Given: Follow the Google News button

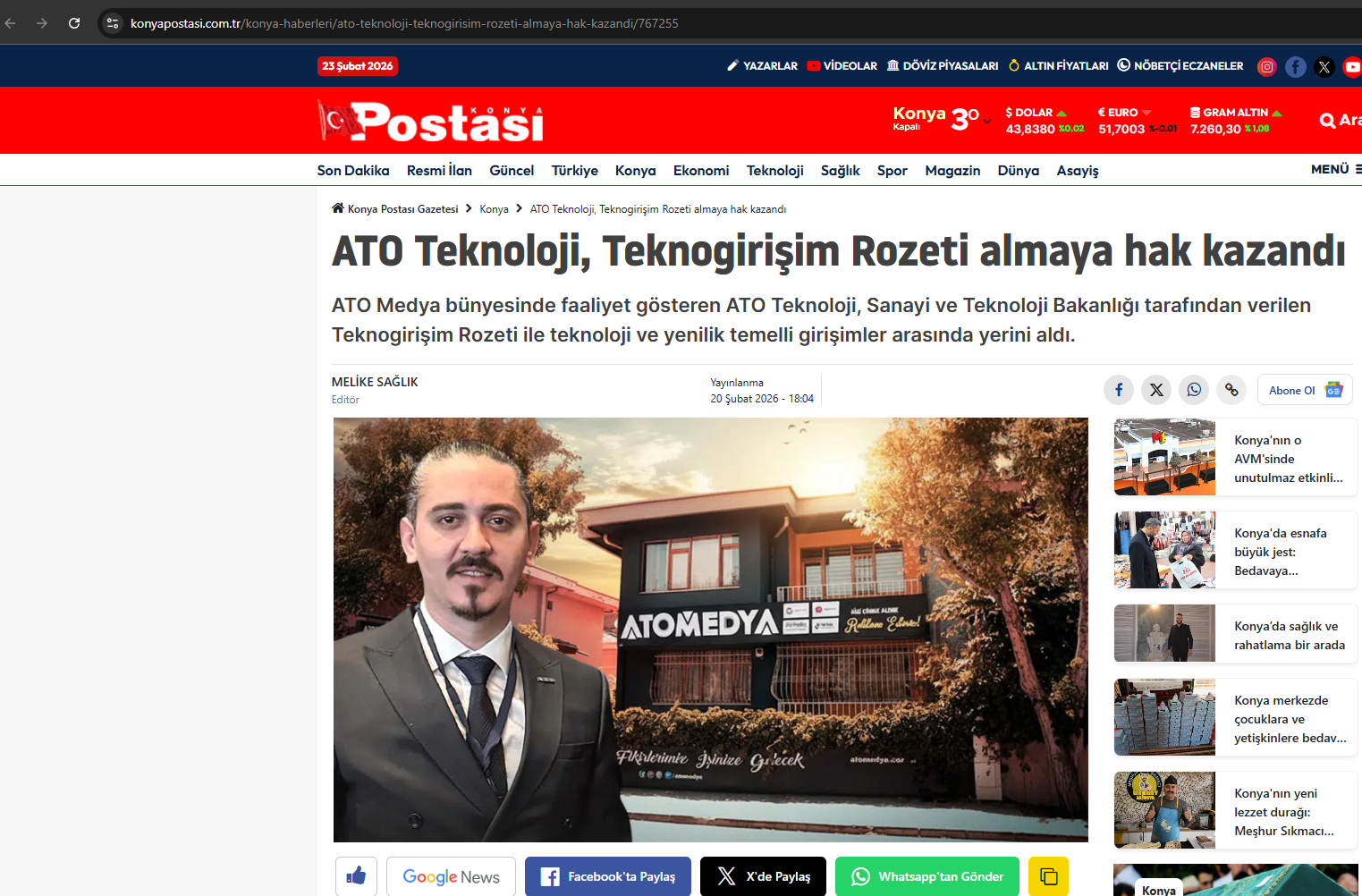Looking at the screenshot, I should 451,876.
